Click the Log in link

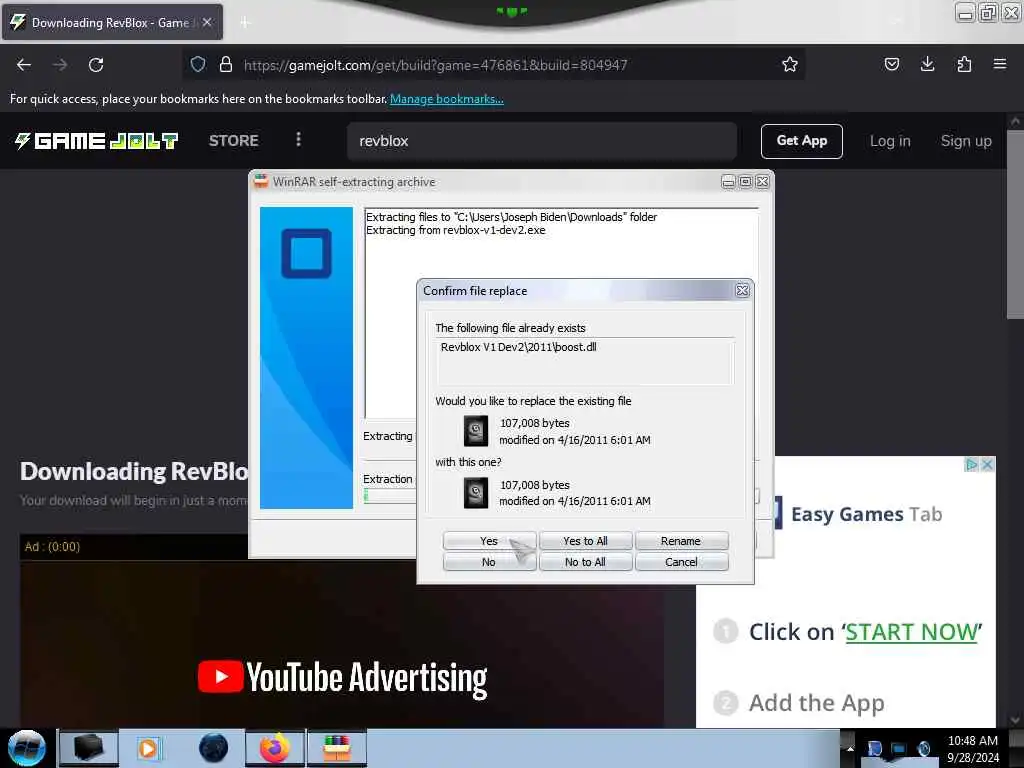pos(890,141)
